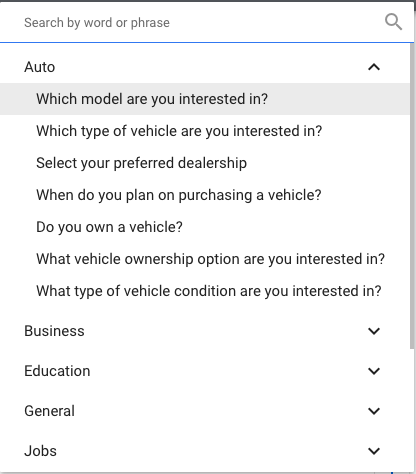Open the Jobs category label
Viewport: 416px width, 474px height.
(x=40, y=451)
